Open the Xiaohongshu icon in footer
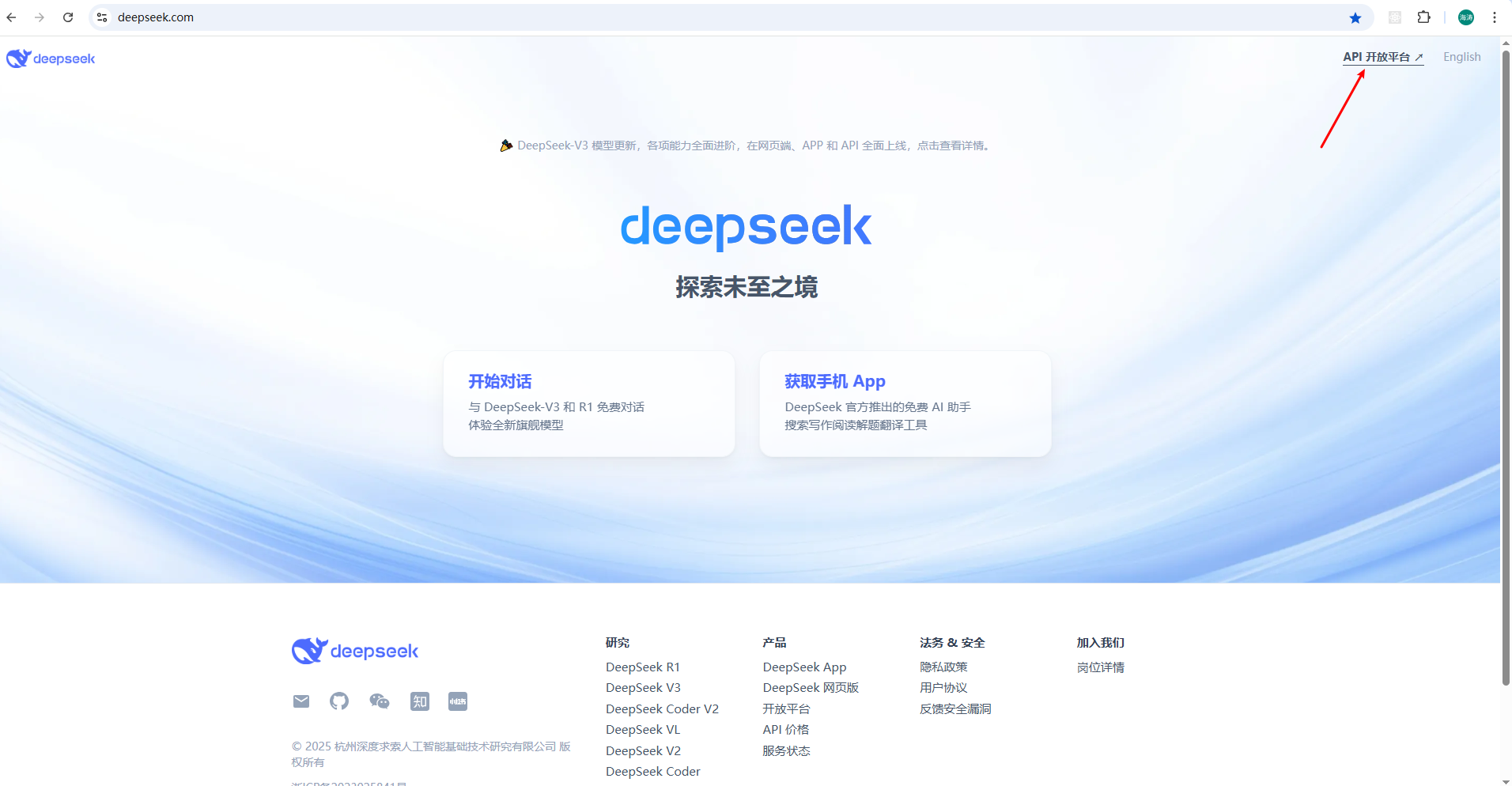This screenshot has width=1512, height=786. click(457, 701)
